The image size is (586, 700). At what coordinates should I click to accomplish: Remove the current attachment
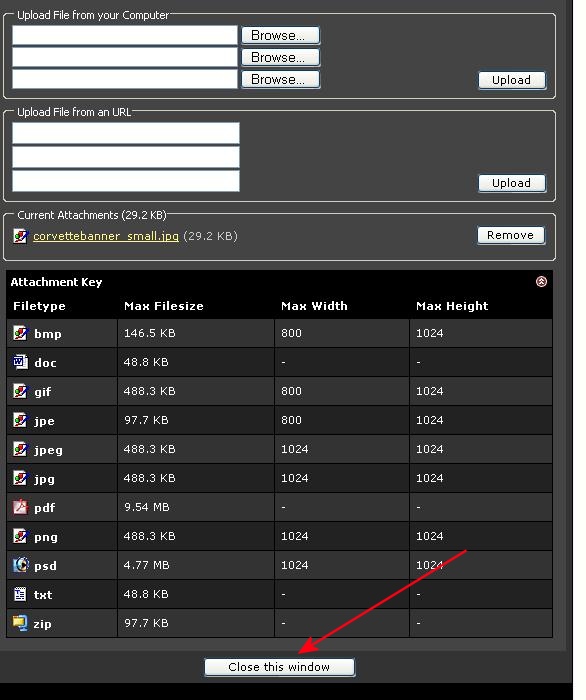point(511,235)
